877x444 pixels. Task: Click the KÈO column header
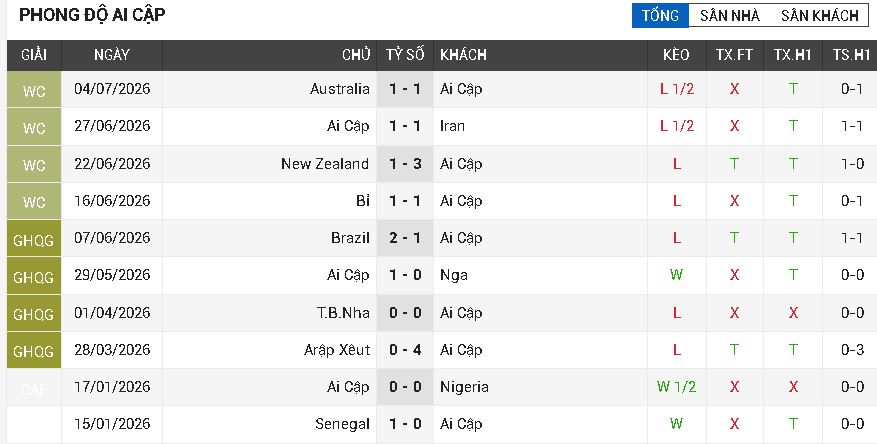coord(676,55)
